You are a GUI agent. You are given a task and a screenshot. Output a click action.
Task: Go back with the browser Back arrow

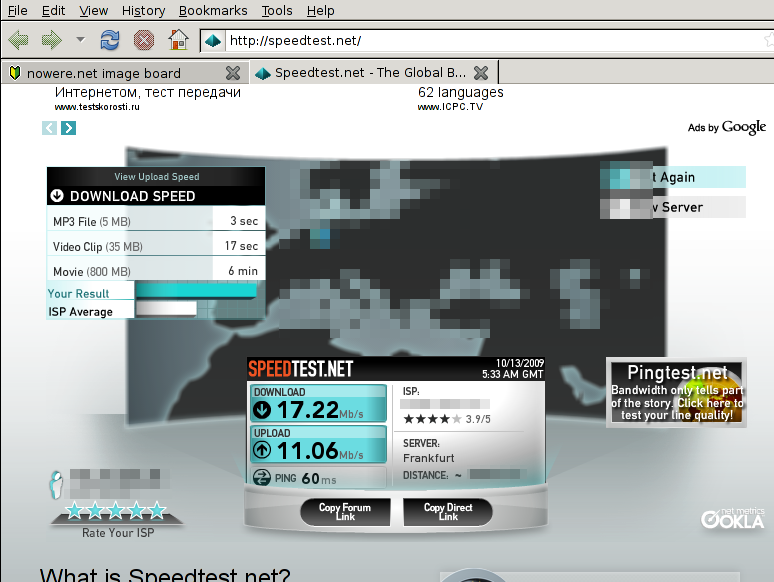(x=18, y=40)
